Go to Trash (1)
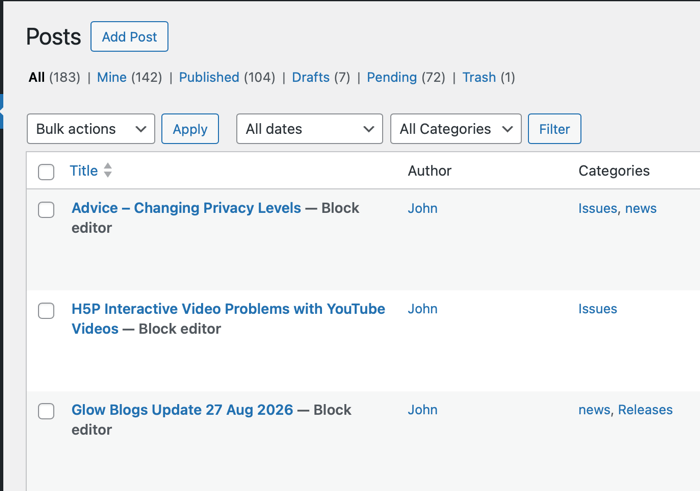 click(x=488, y=77)
